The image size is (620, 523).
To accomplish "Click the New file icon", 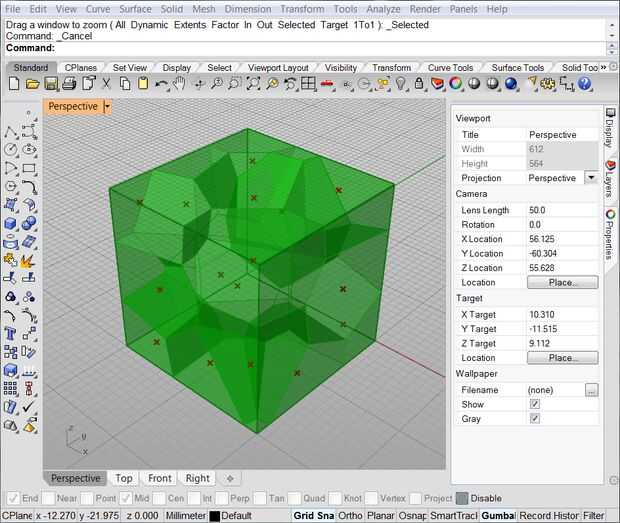I will (x=14, y=84).
